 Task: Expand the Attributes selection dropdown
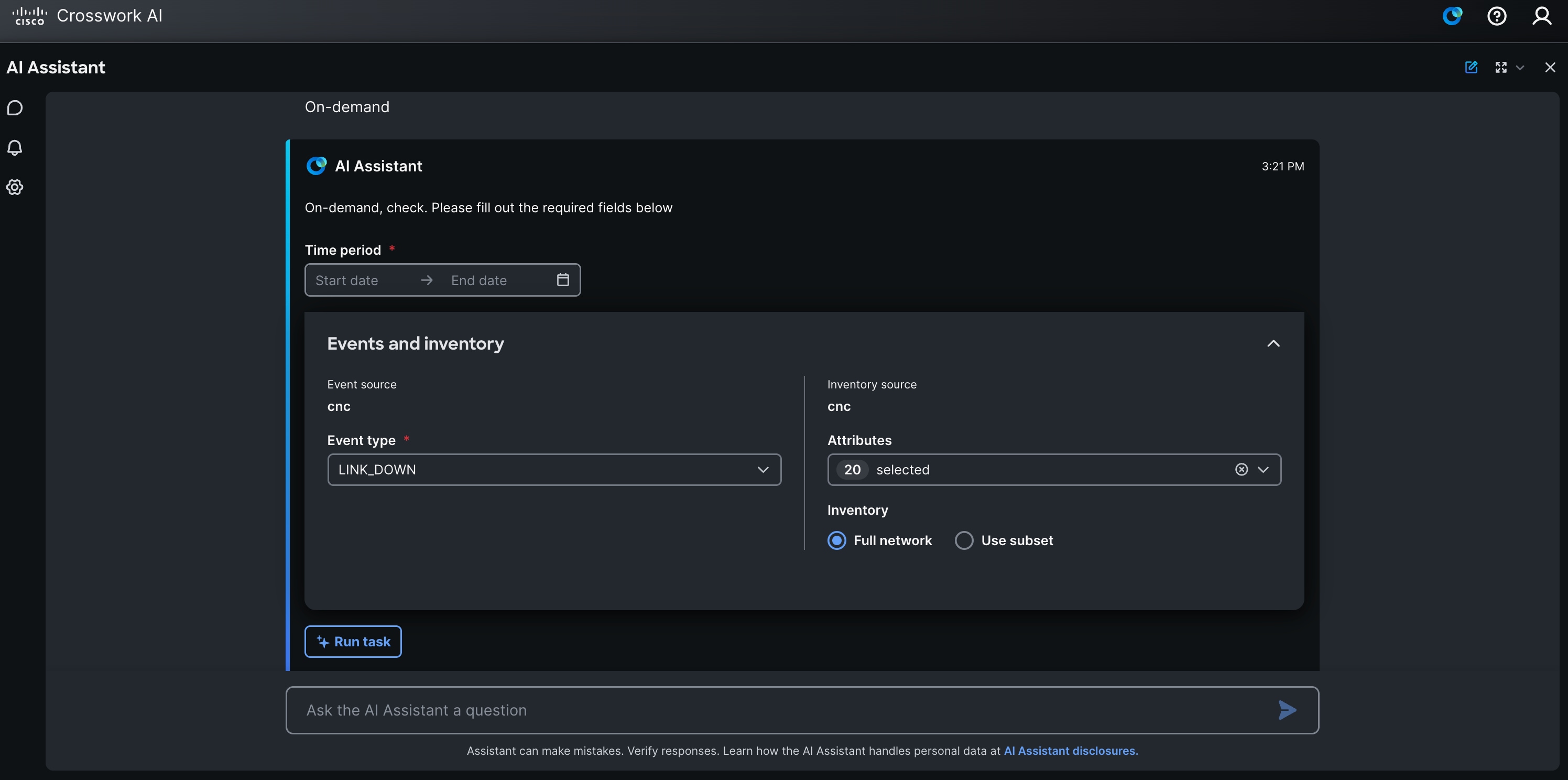[1264, 470]
